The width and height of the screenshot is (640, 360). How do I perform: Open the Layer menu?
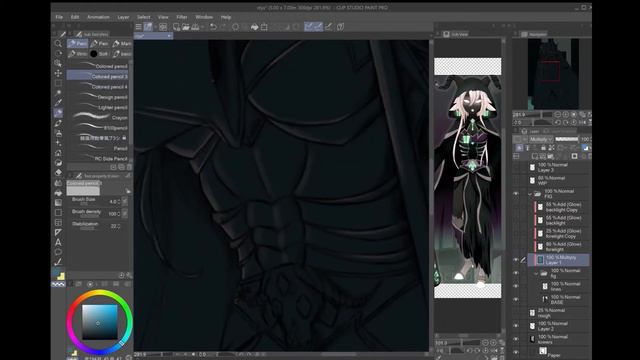tap(123, 17)
